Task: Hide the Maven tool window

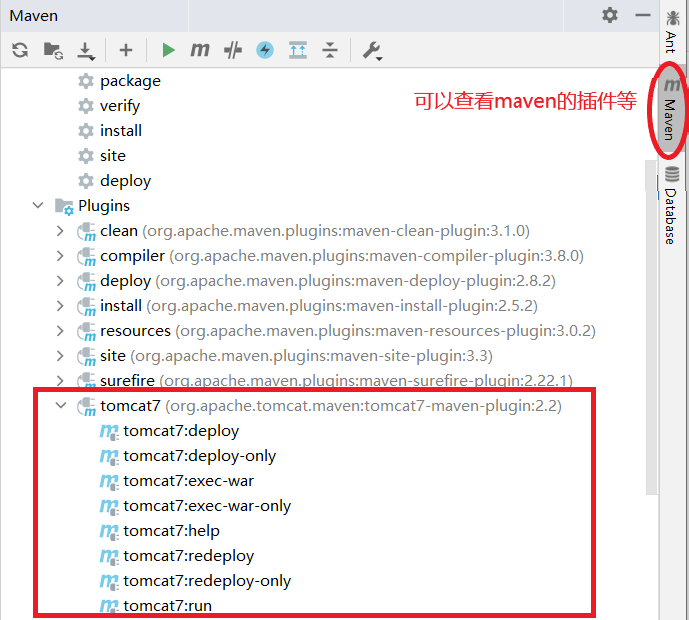Action: (640, 16)
